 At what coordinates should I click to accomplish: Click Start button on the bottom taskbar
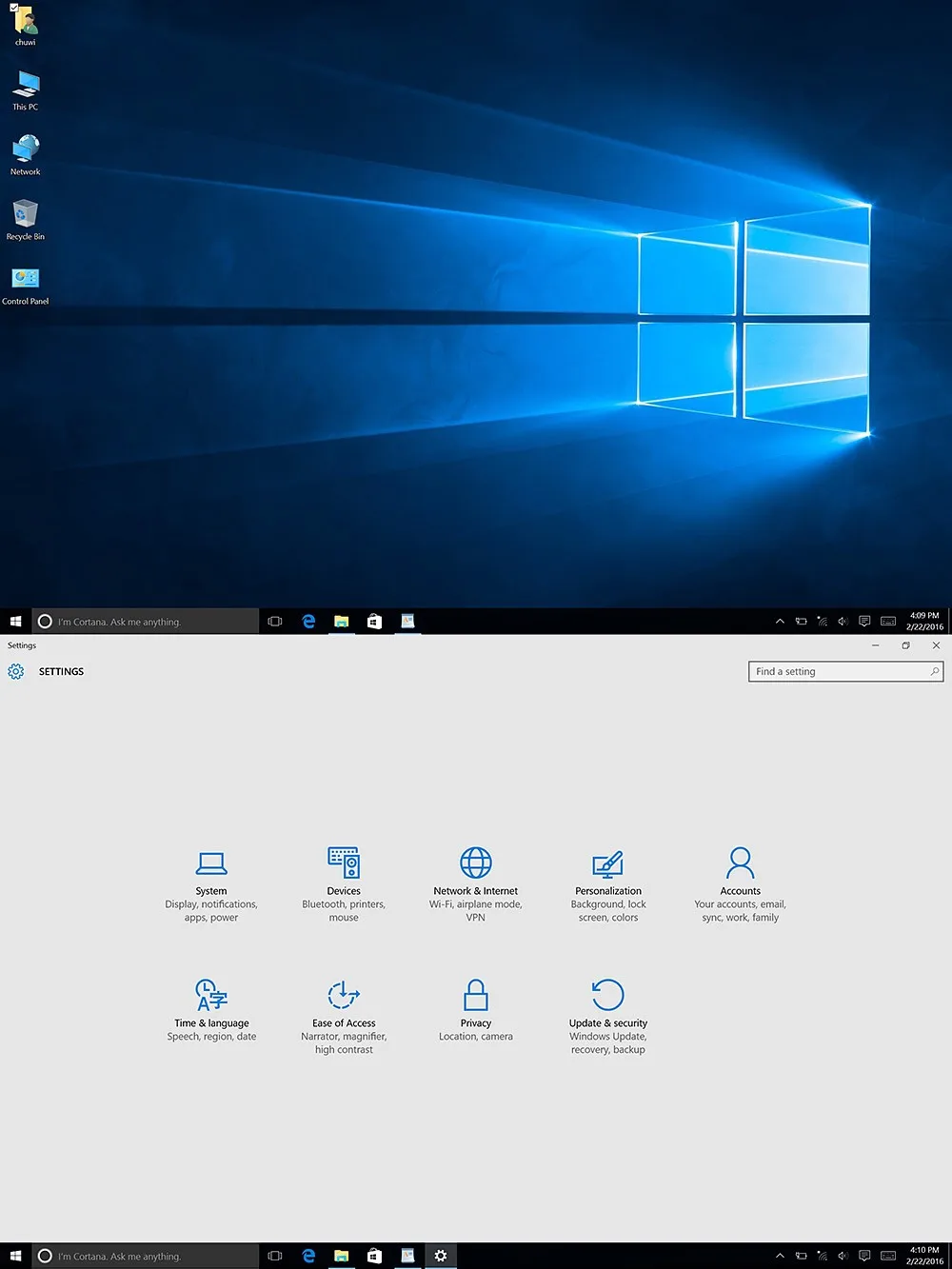point(15,1257)
